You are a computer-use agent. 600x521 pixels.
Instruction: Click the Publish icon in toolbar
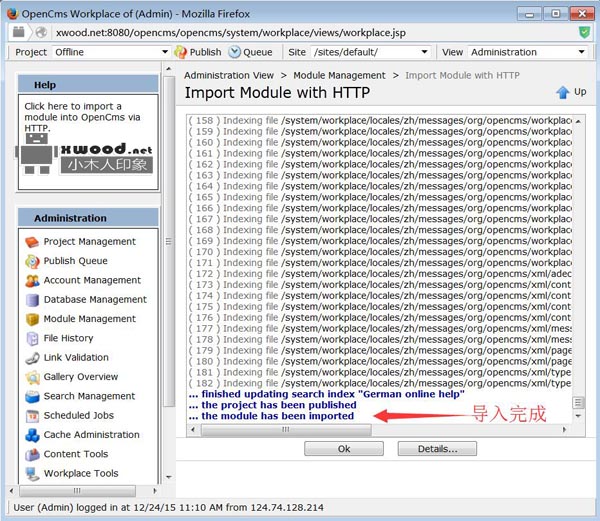pyautogui.click(x=180, y=52)
